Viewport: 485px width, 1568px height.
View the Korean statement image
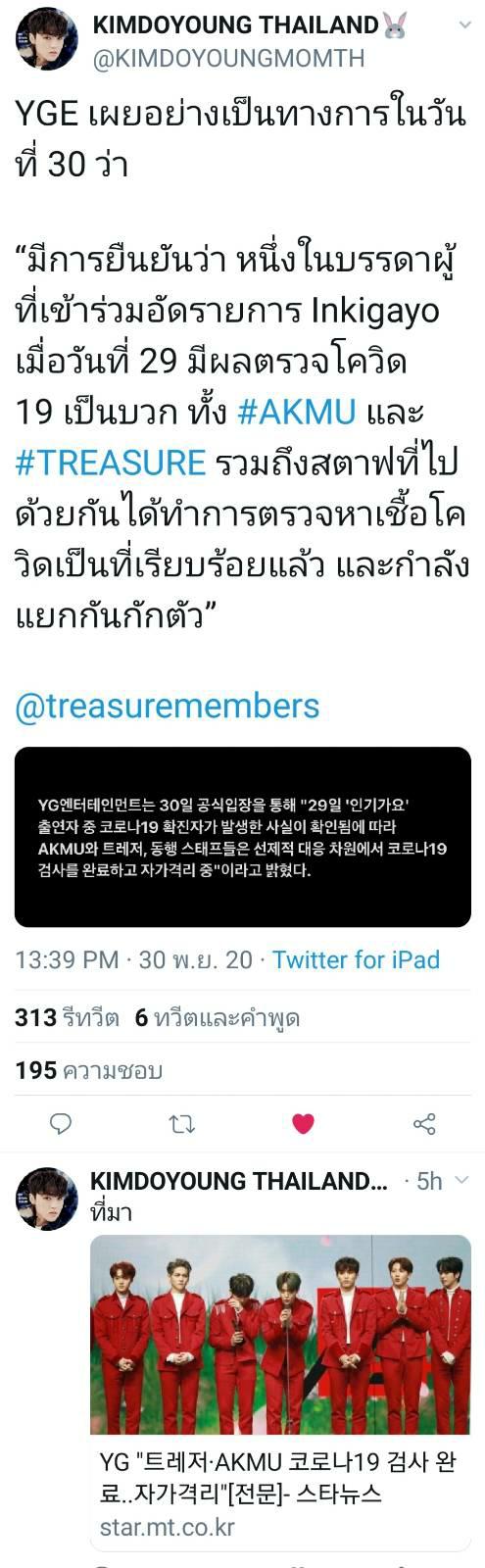coord(243,837)
